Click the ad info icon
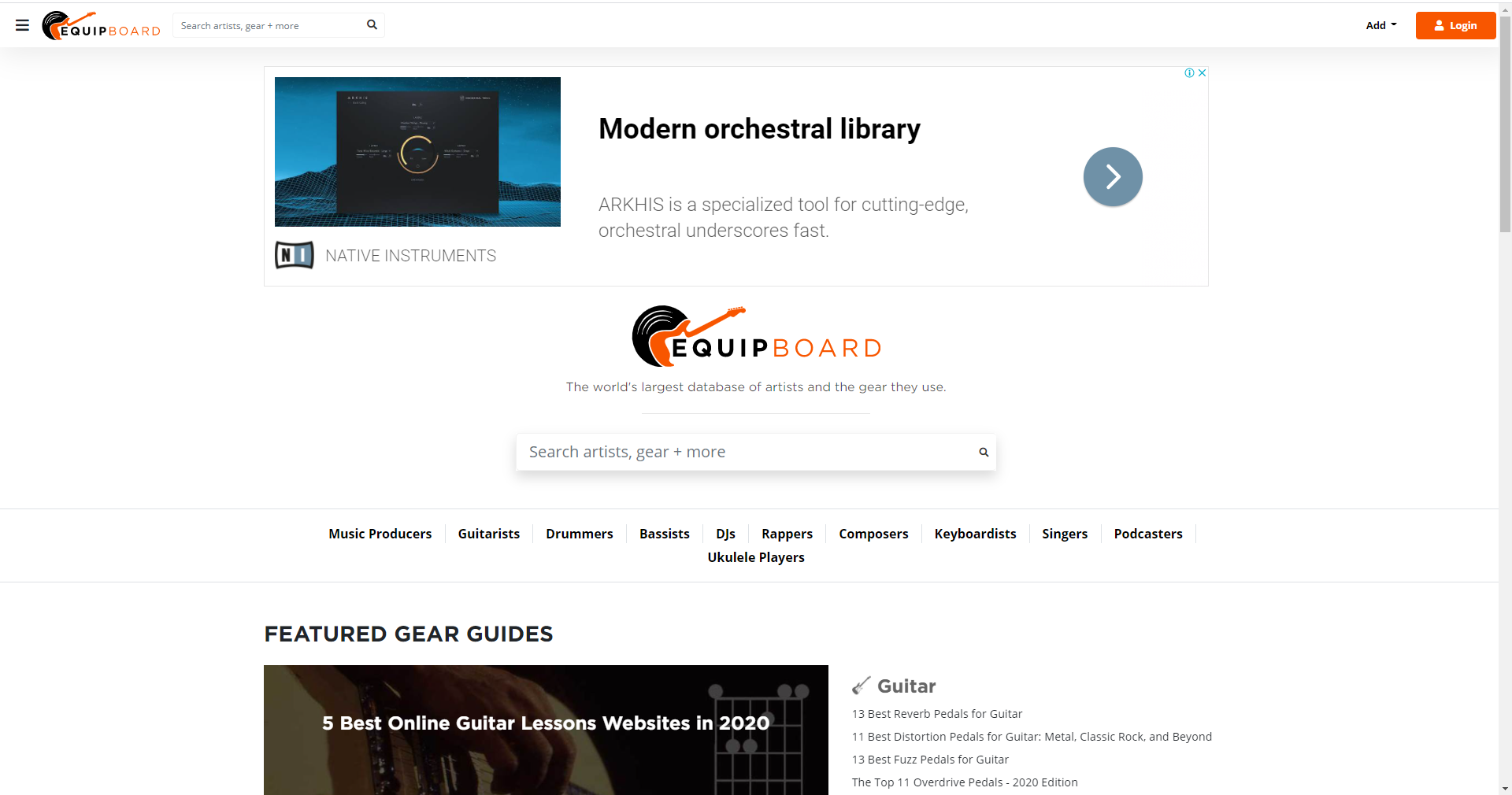The image size is (1512, 795). click(x=1189, y=72)
